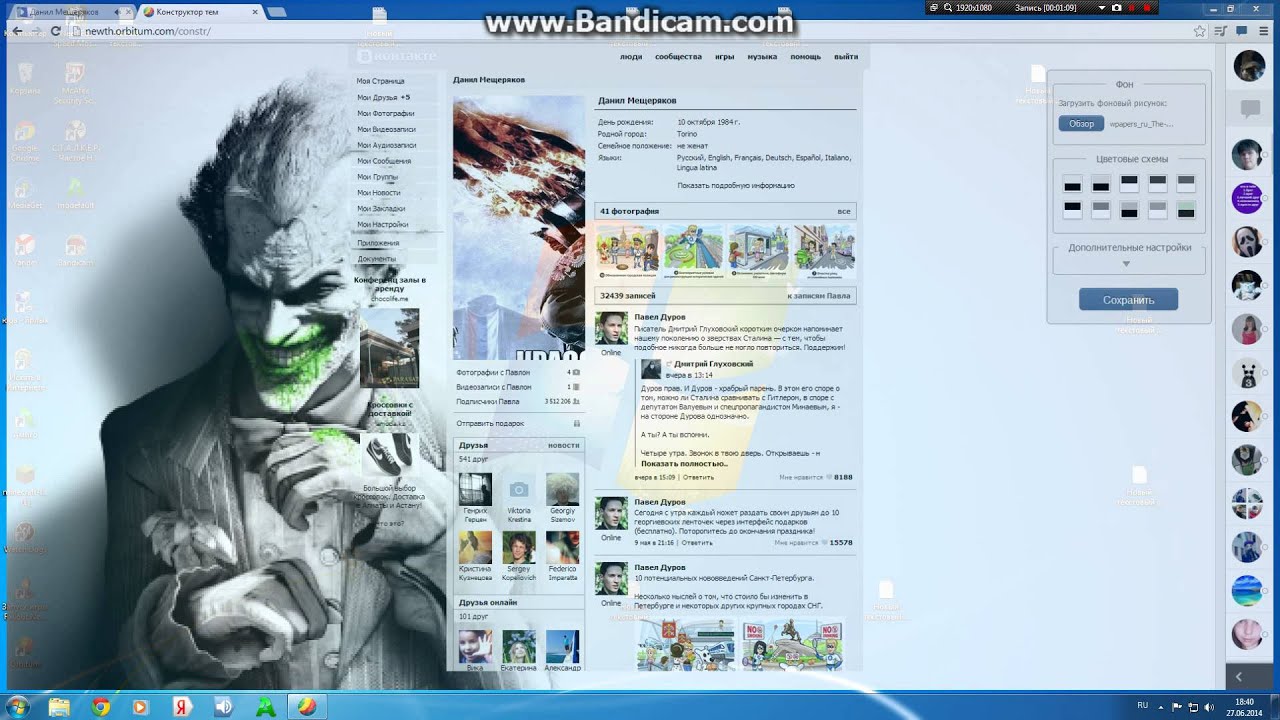
Task: Open Мои Аудиозаписи in the left menu
Action: click(387, 145)
